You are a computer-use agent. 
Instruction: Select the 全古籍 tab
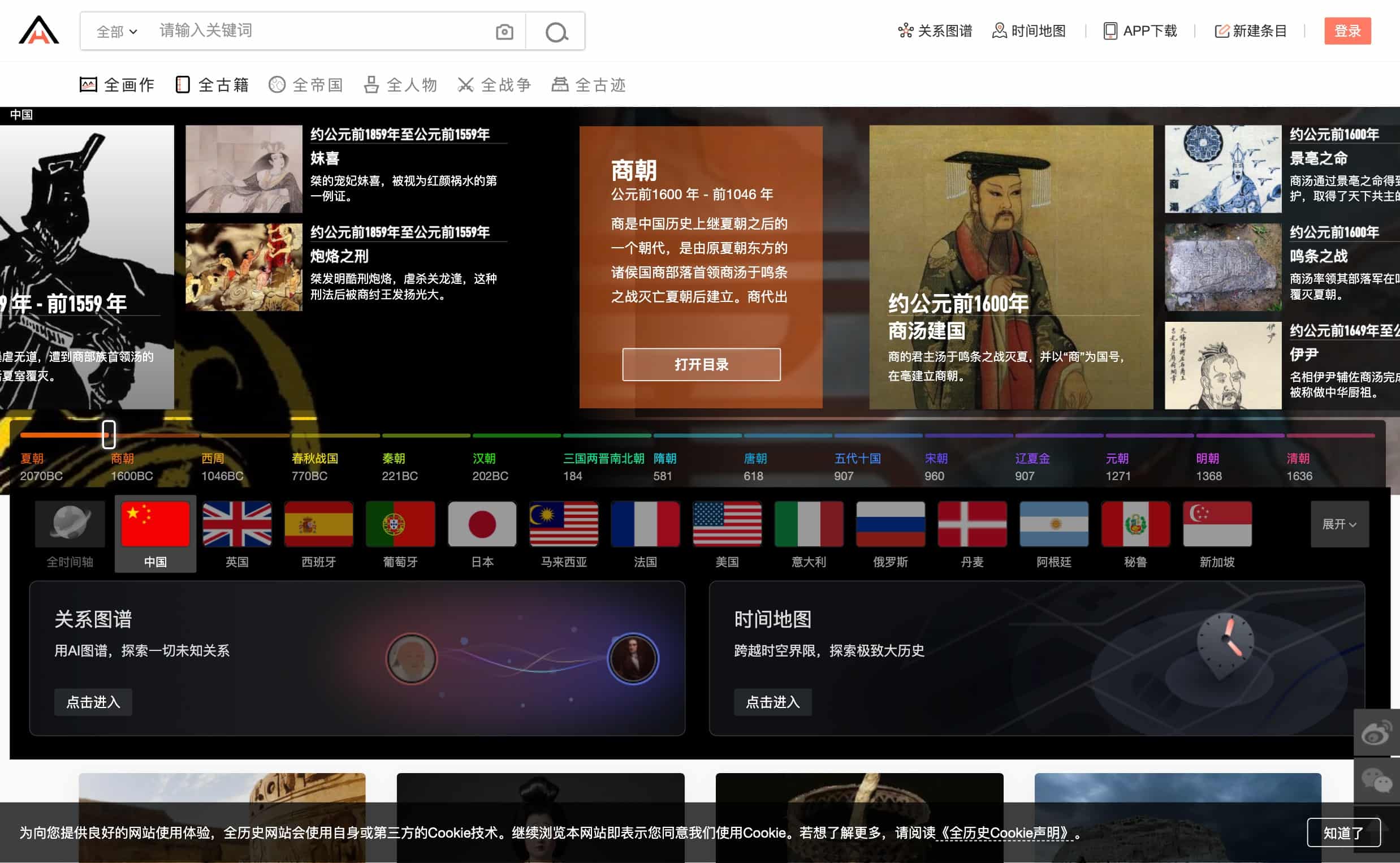click(211, 85)
